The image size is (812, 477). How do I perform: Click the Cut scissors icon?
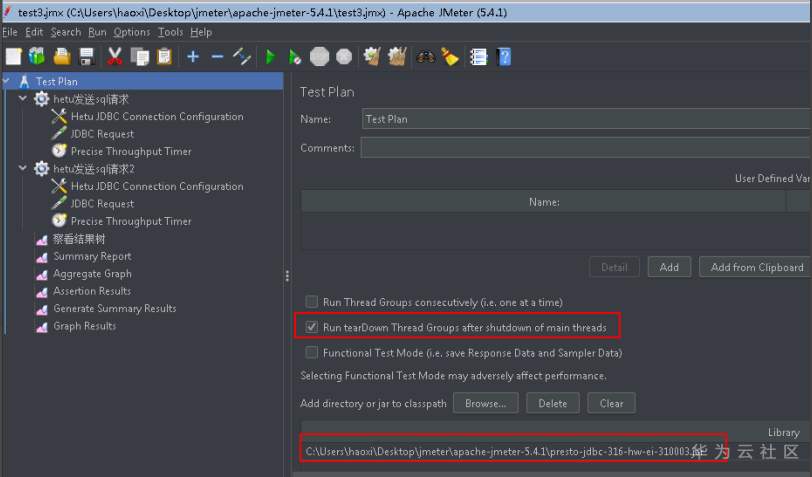[x=114, y=56]
